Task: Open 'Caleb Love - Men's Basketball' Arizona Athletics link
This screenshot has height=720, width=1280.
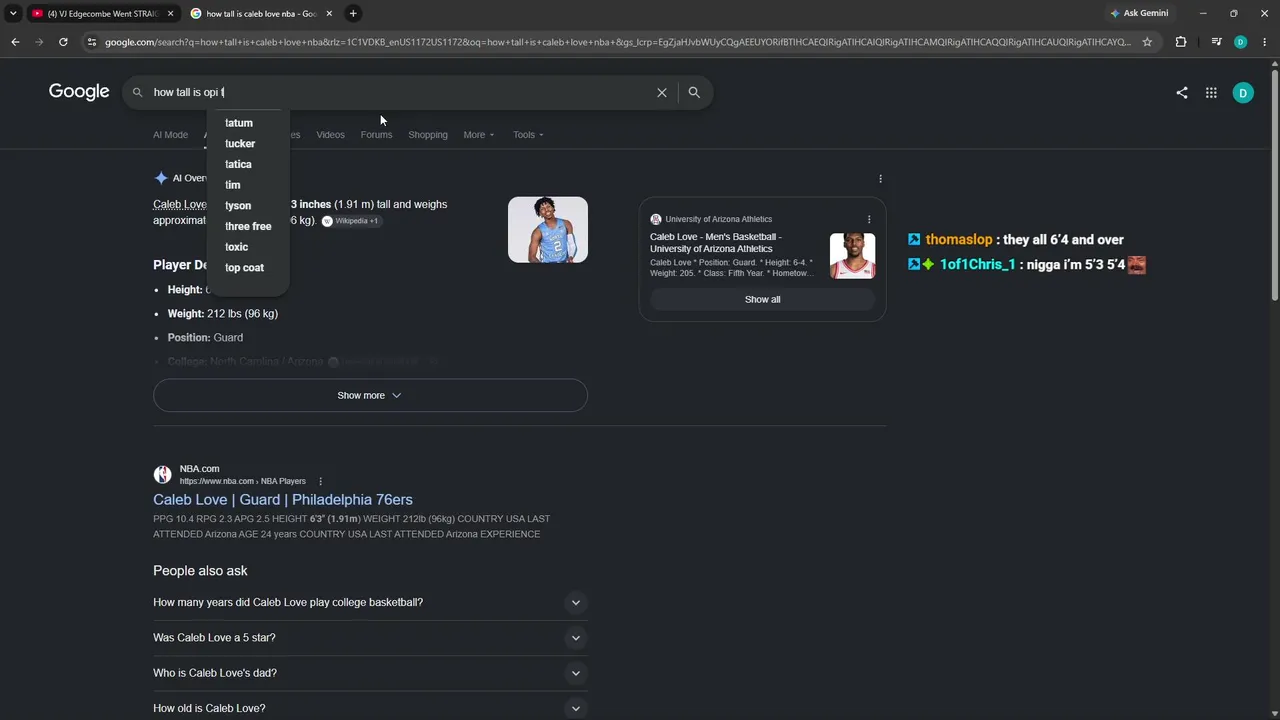Action: [716, 243]
